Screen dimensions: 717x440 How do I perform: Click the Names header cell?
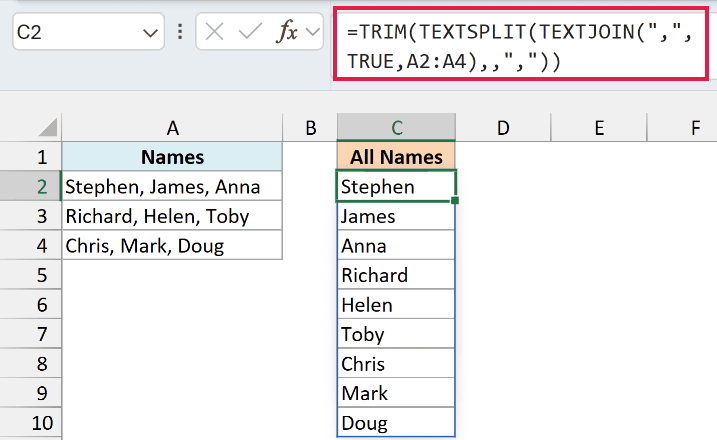coord(172,157)
